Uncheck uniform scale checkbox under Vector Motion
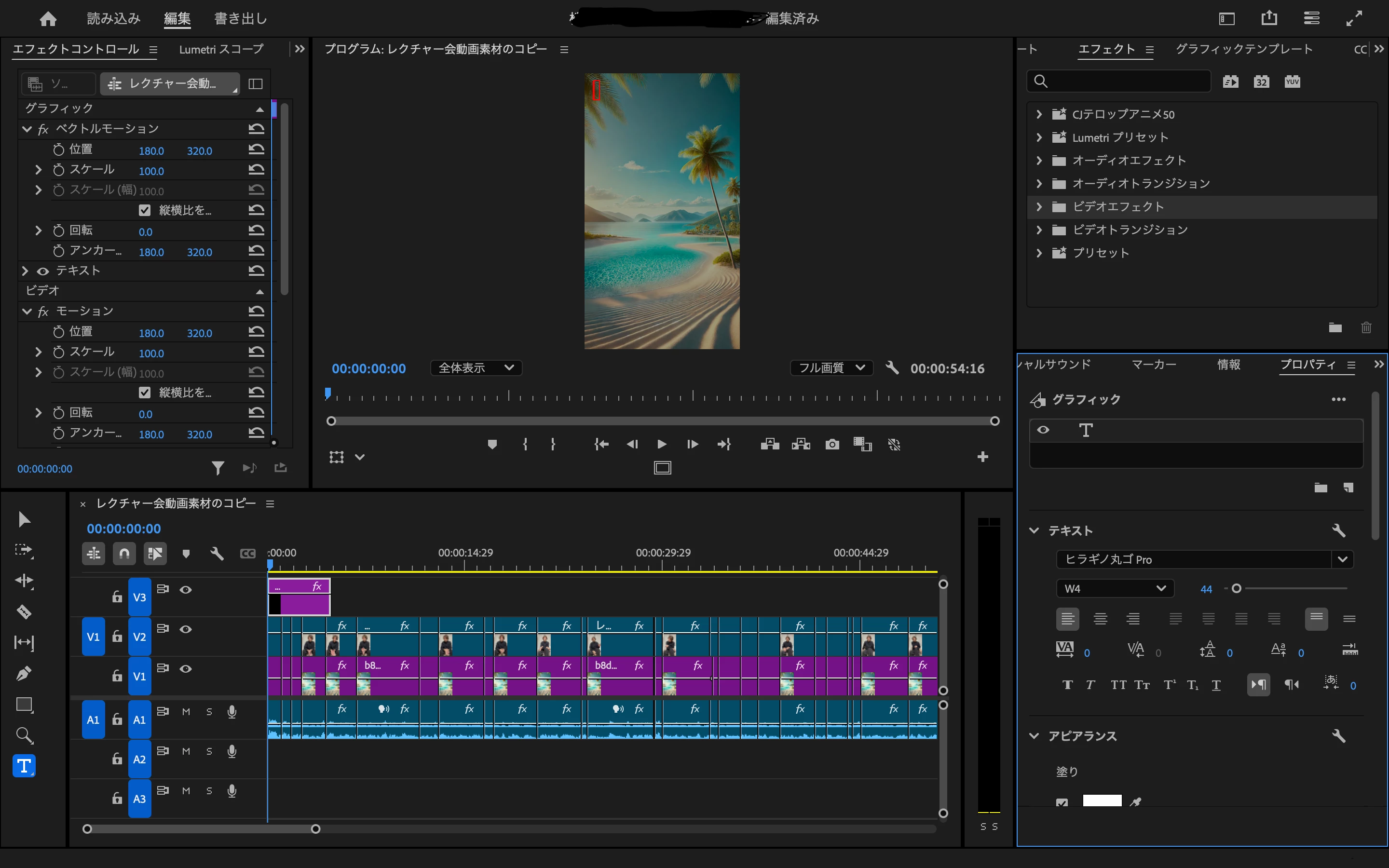Screen dimensions: 1389x868 [145, 211]
